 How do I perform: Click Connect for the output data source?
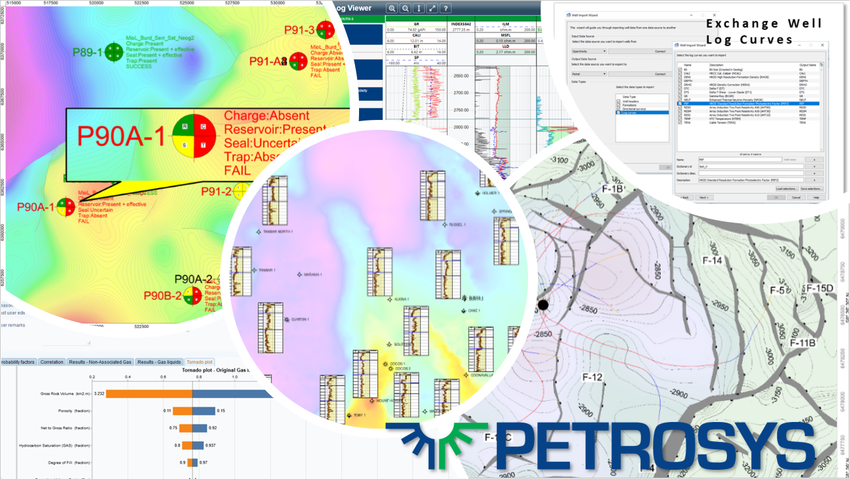pyautogui.click(x=640, y=74)
